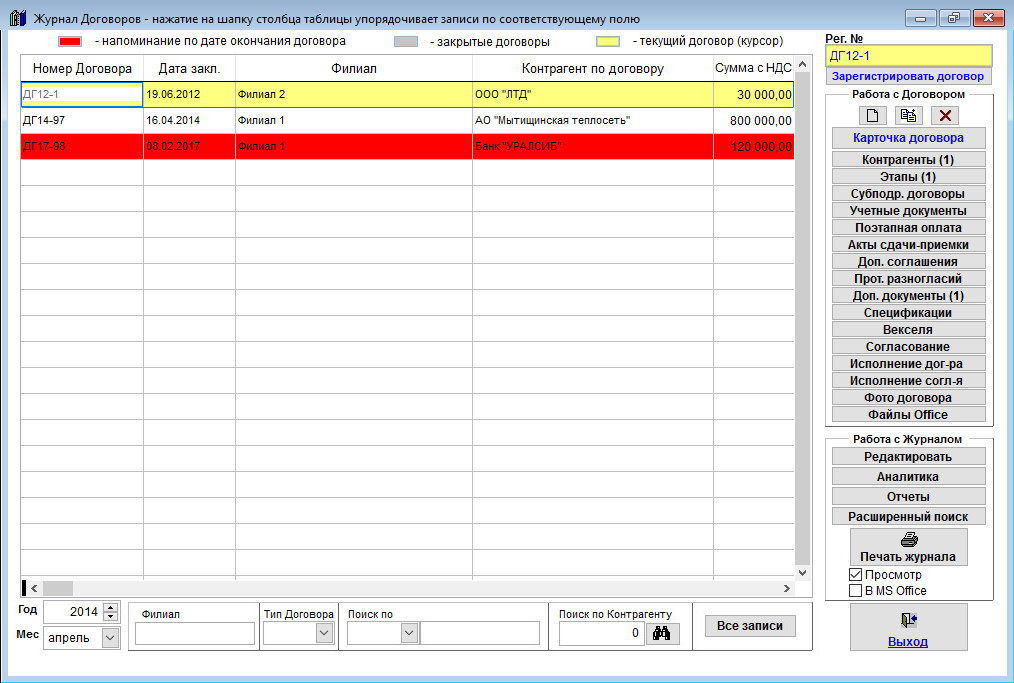This screenshot has width=1014, height=683.
Task: Click the Поиск по text input field
Action: tap(479, 633)
